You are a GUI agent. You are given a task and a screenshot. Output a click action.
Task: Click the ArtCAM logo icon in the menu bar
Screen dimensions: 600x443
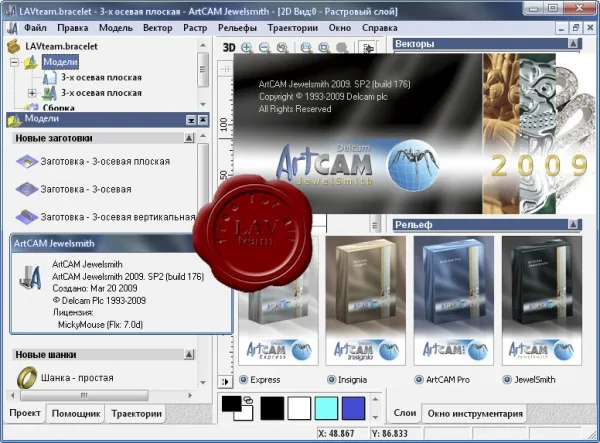[12, 28]
